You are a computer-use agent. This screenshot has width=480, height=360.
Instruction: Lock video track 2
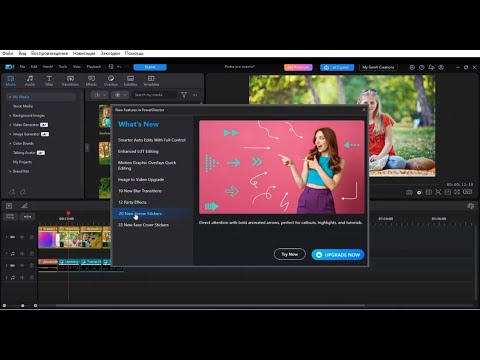32,265
